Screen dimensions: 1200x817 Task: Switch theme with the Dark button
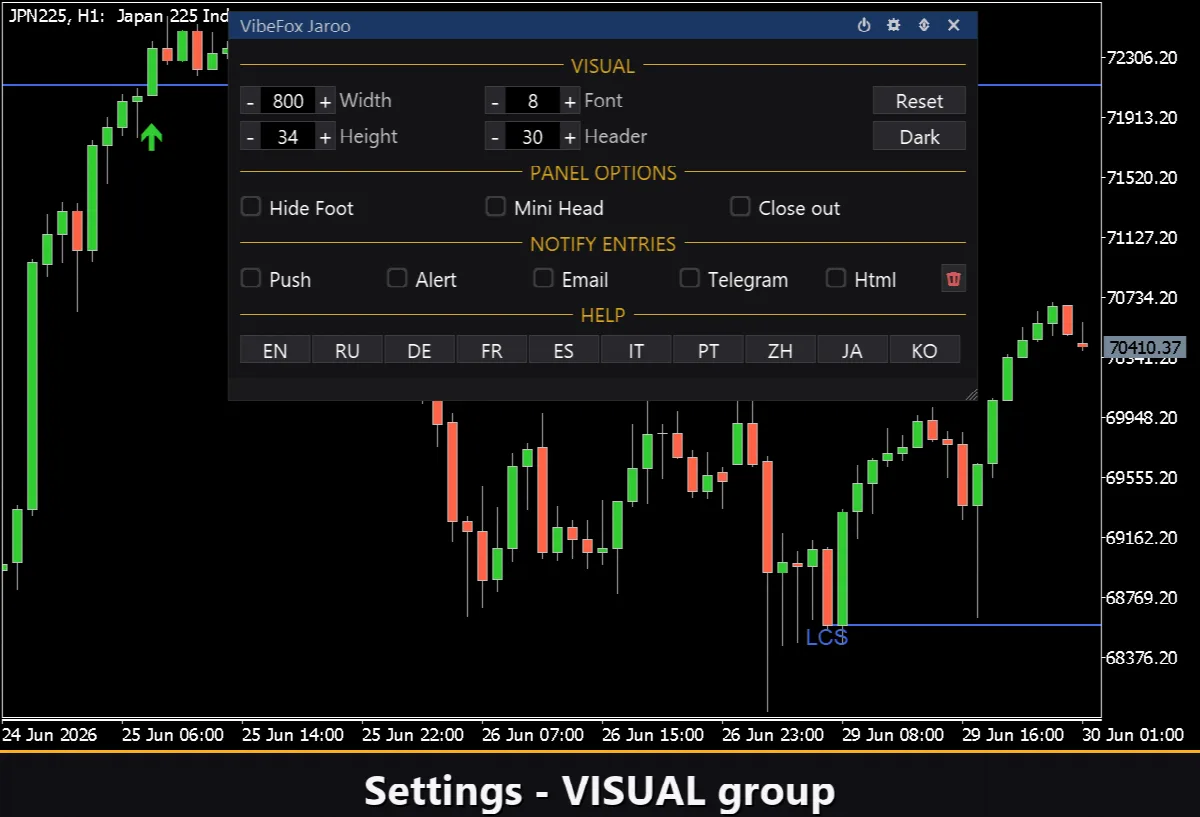pyautogui.click(x=919, y=137)
